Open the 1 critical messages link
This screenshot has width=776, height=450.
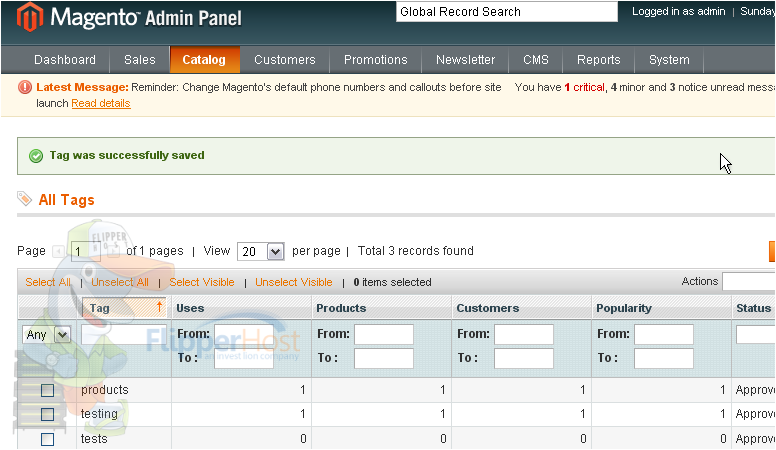pos(584,87)
